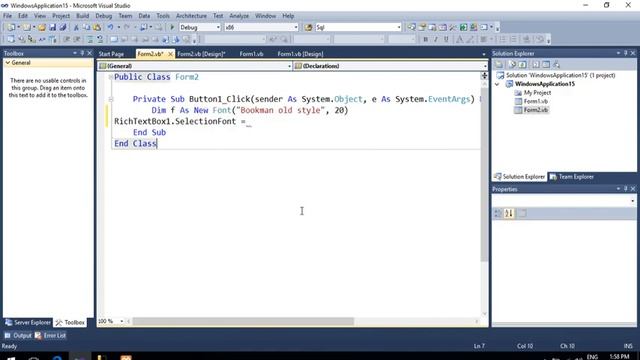
Task: Click Categorized icon in Properties panel
Action: point(498,213)
